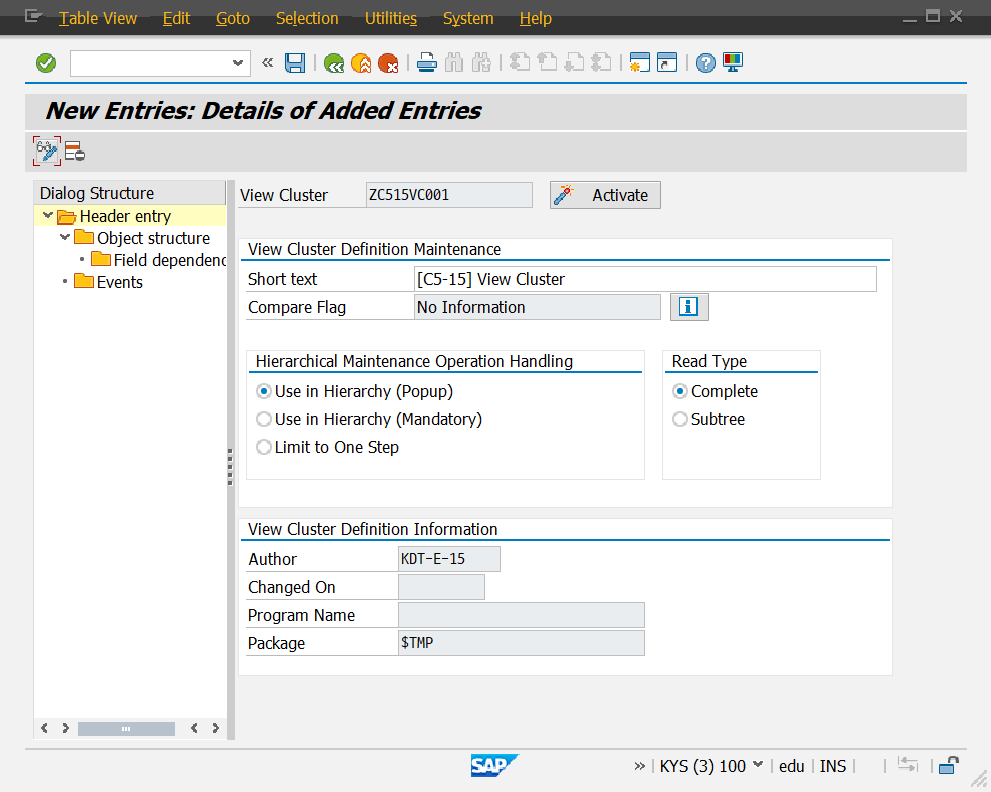
Task: Open the Table View menu
Action: coord(97,18)
